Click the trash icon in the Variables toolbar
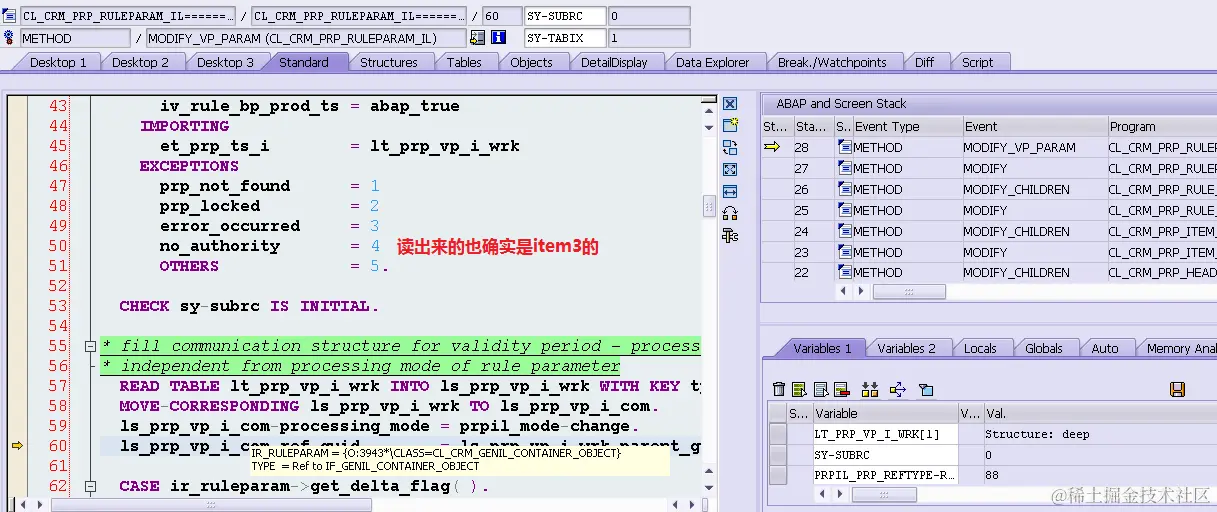This screenshot has height=512, width=1217. click(x=779, y=389)
